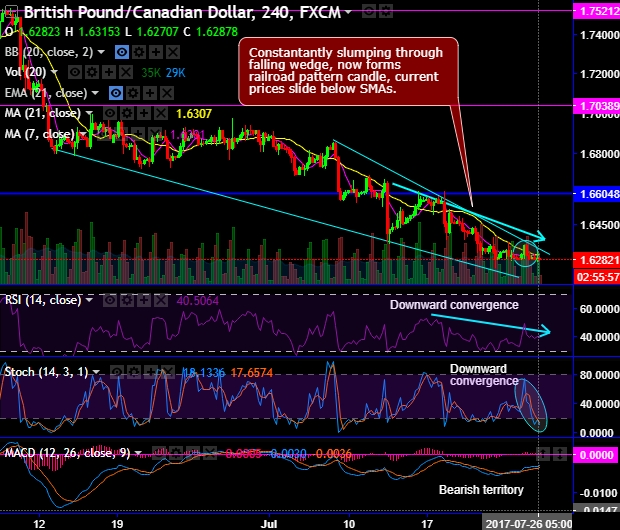
Task: Open the dropdown arrow next to BB (20, close, 2)
Action: (x=101, y=52)
